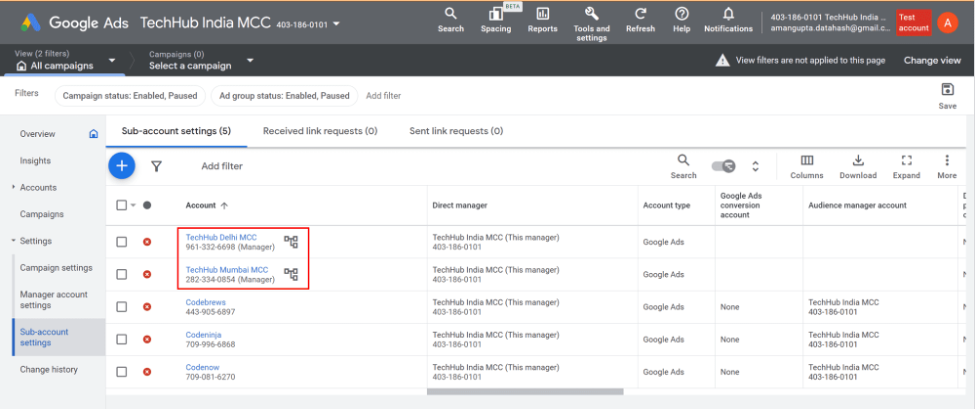Image resolution: width=977 pixels, height=410 pixels.
Task: Open the Codebrews account link
Action: click(206, 302)
